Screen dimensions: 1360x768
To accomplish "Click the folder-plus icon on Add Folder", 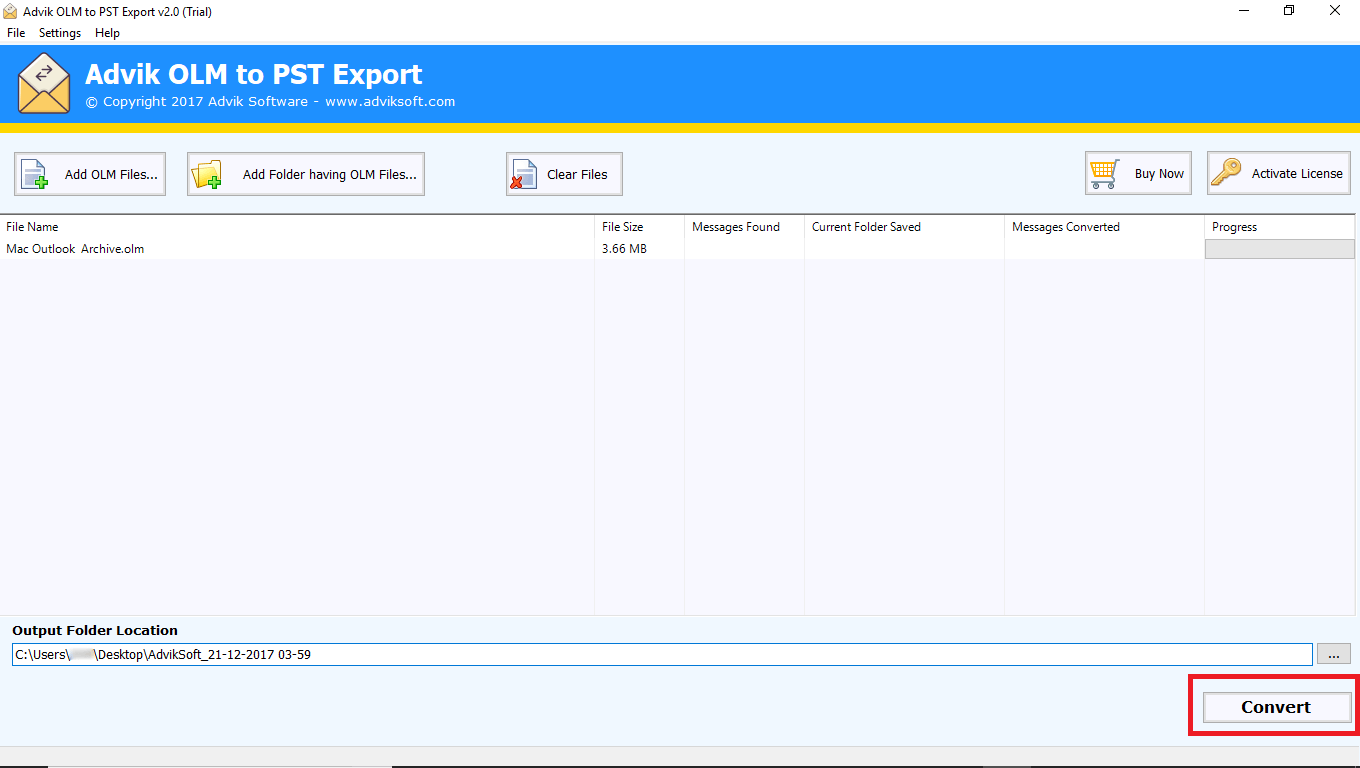I will (207, 175).
